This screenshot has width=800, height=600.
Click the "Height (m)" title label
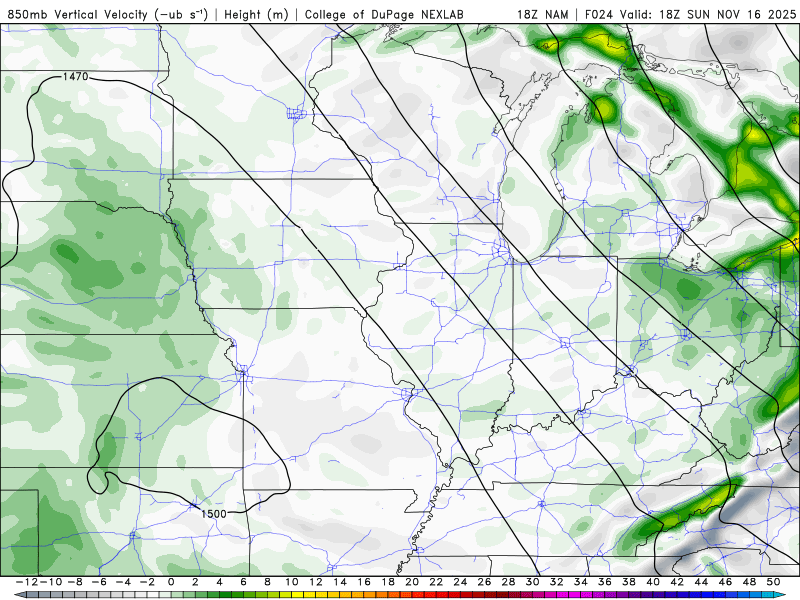tap(256, 14)
